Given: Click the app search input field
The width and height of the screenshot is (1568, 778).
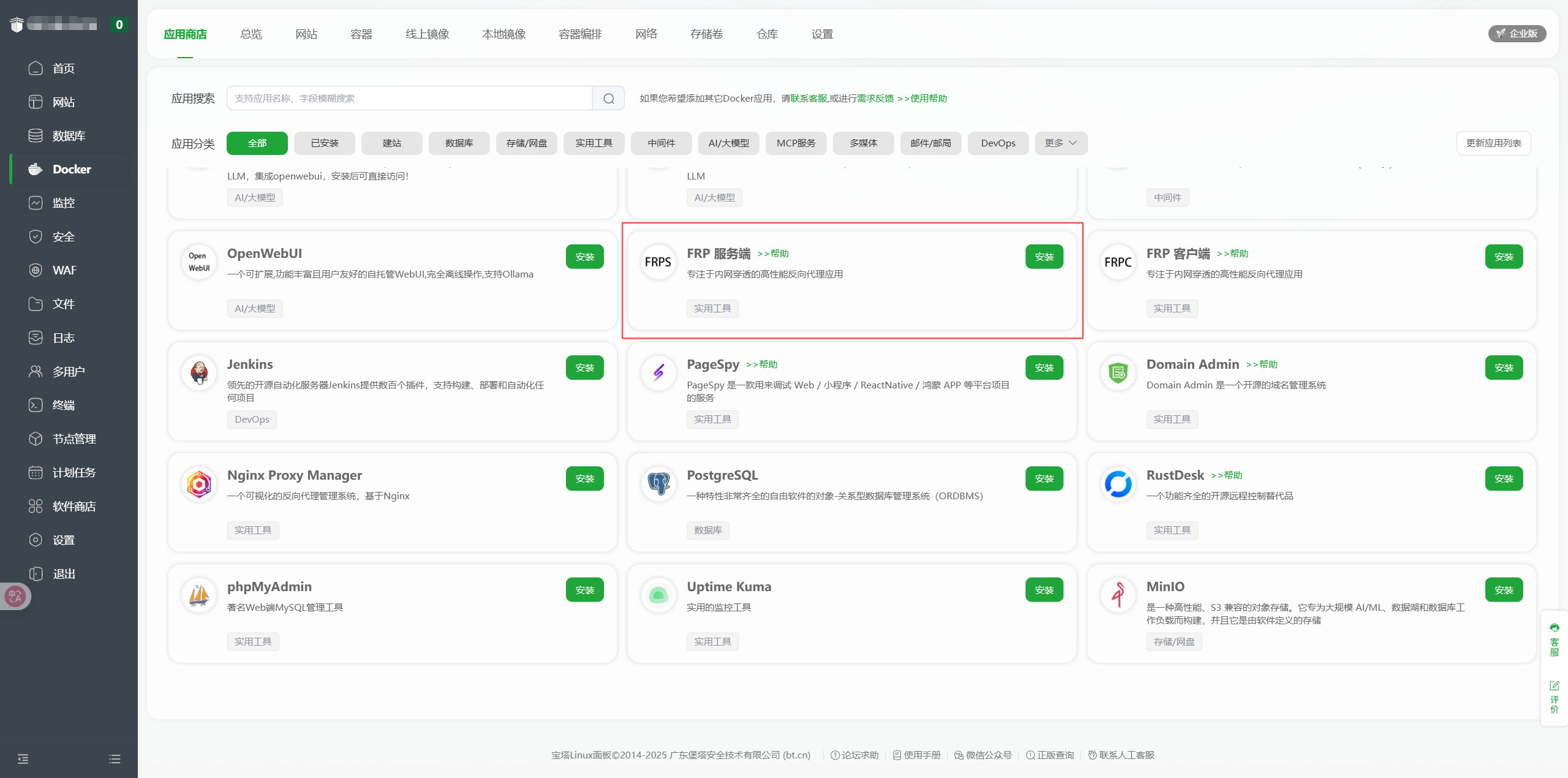Looking at the screenshot, I should 409,99.
